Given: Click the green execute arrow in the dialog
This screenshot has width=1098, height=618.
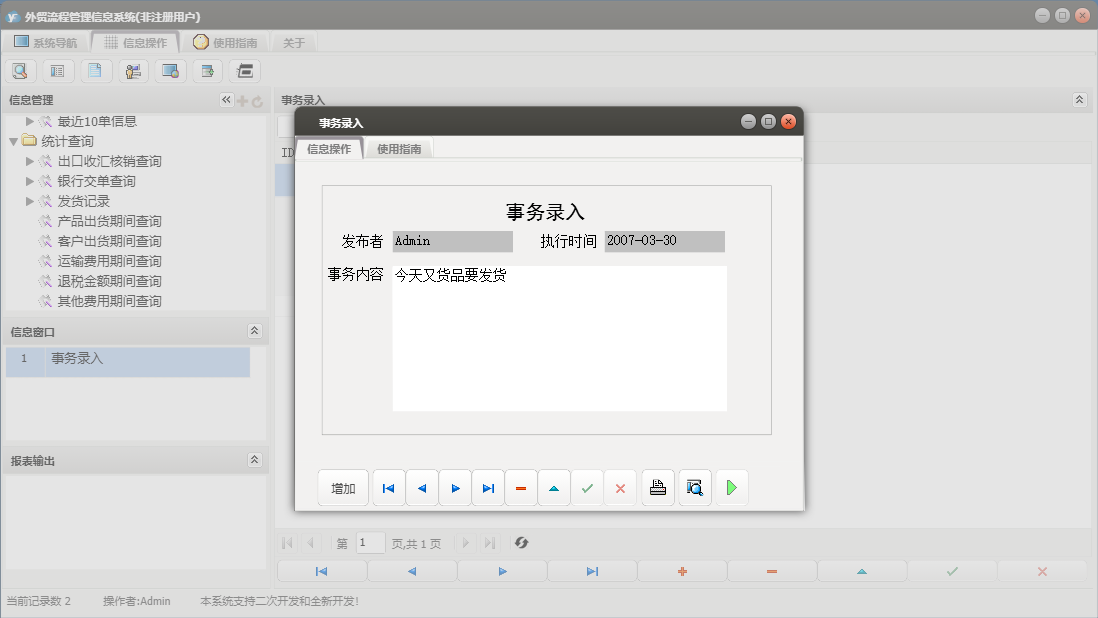Looking at the screenshot, I should pyautogui.click(x=731, y=487).
